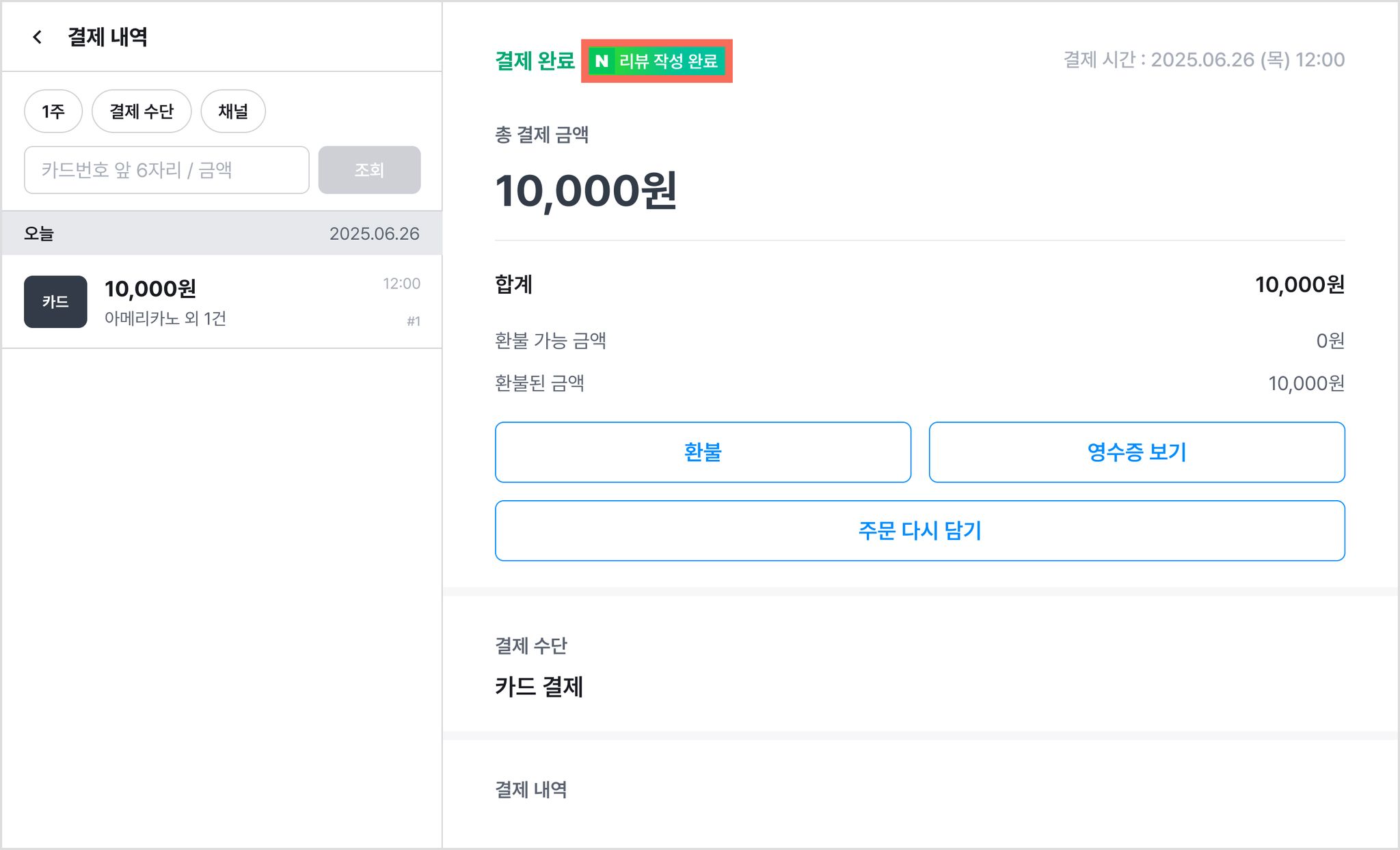This screenshot has height=850, width=1400.
Task: Click the Naver N logo icon
Action: (x=602, y=61)
